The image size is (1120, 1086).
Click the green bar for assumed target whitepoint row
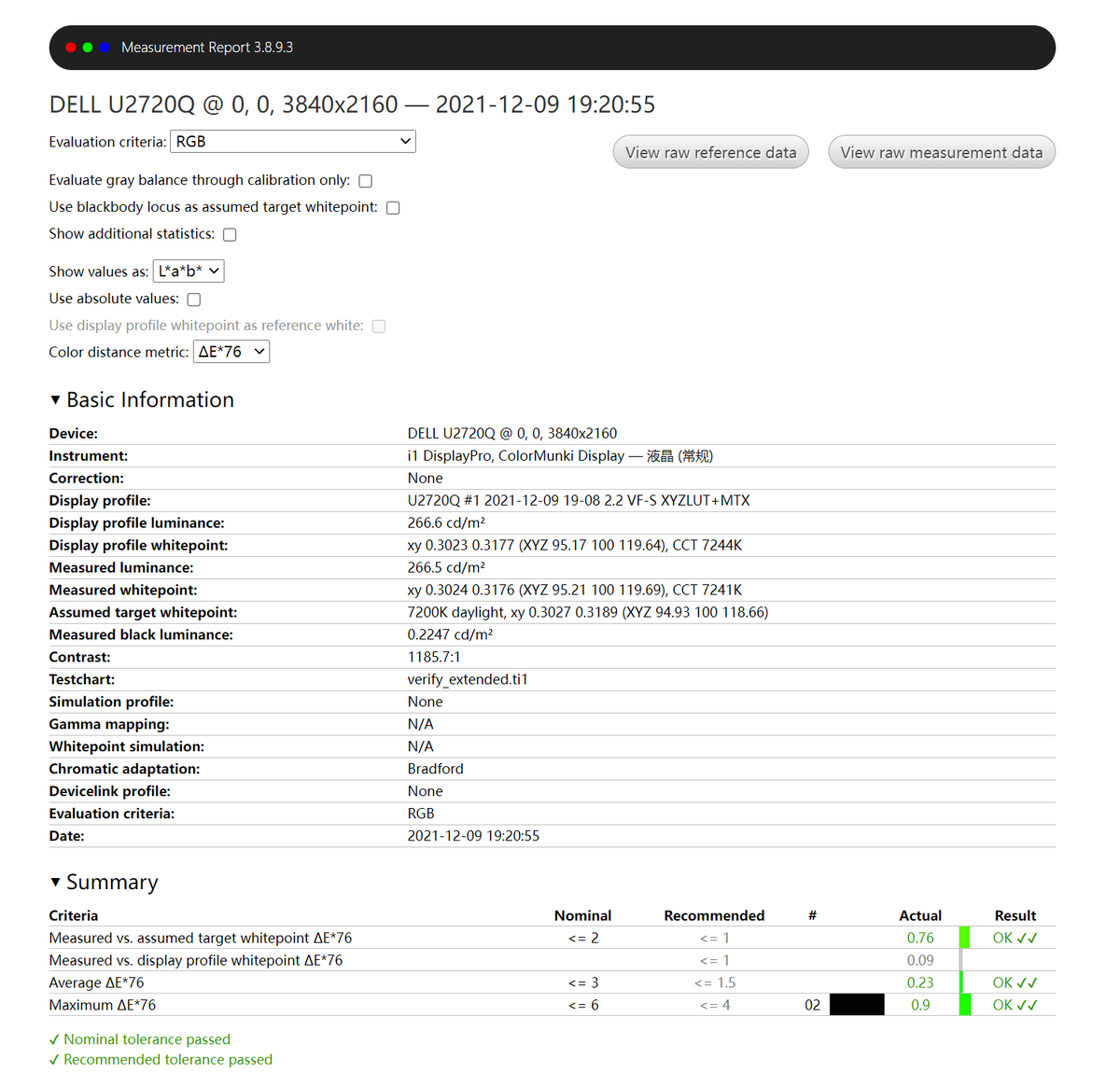point(965,938)
